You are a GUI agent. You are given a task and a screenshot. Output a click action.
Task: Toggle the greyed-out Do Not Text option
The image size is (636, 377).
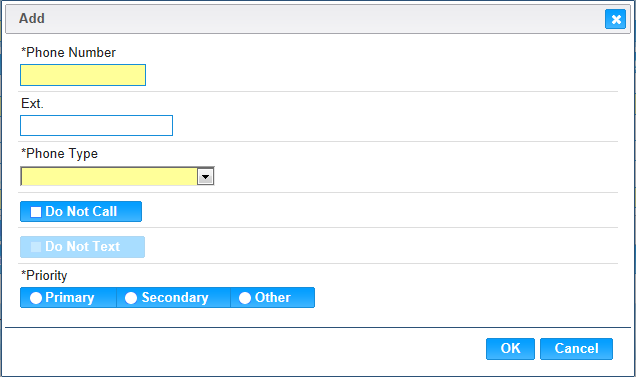pos(82,247)
